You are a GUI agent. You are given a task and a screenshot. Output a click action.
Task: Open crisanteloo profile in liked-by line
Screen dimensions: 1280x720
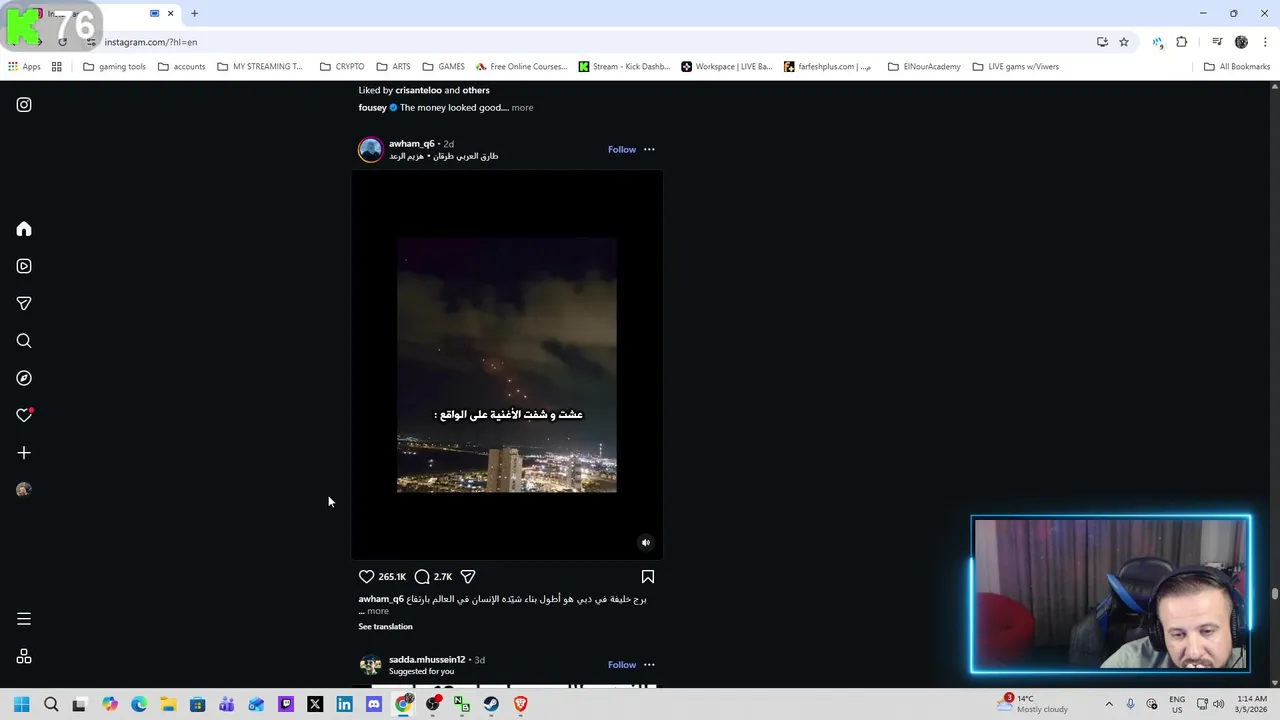[x=418, y=91]
